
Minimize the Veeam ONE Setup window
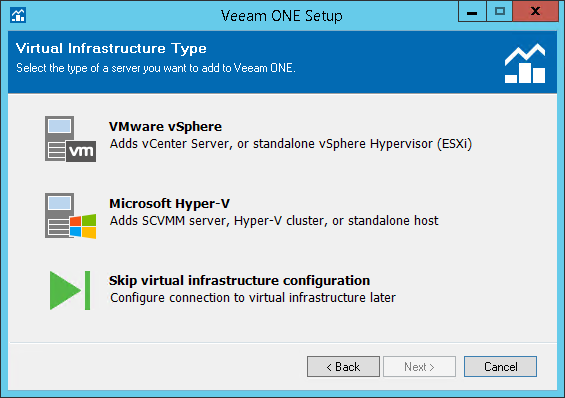coord(472,12)
